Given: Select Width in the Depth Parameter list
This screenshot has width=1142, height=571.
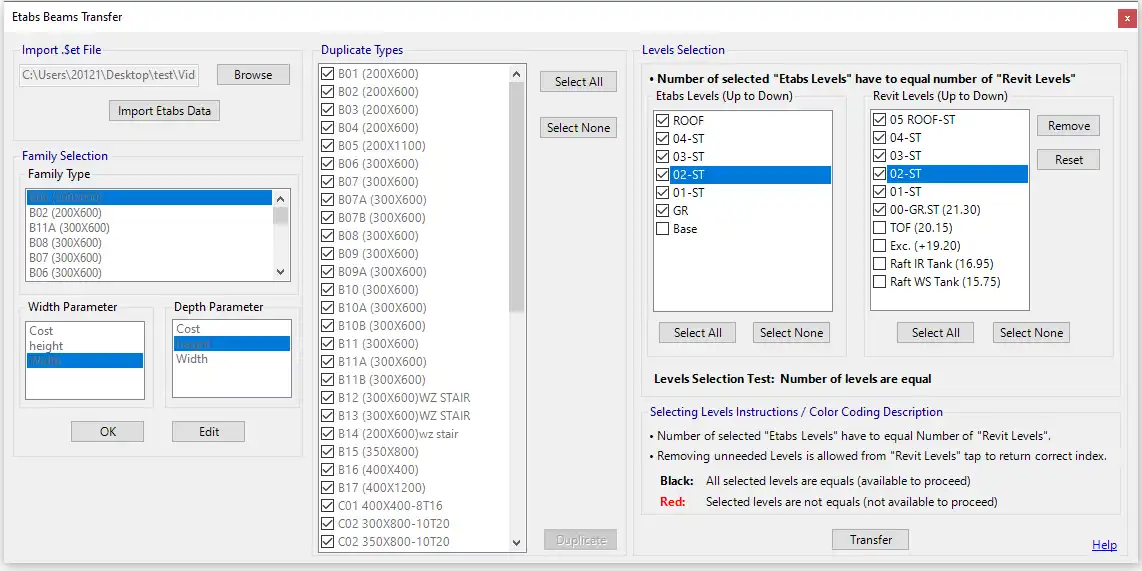Looking at the screenshot, I should pos(192,359).
